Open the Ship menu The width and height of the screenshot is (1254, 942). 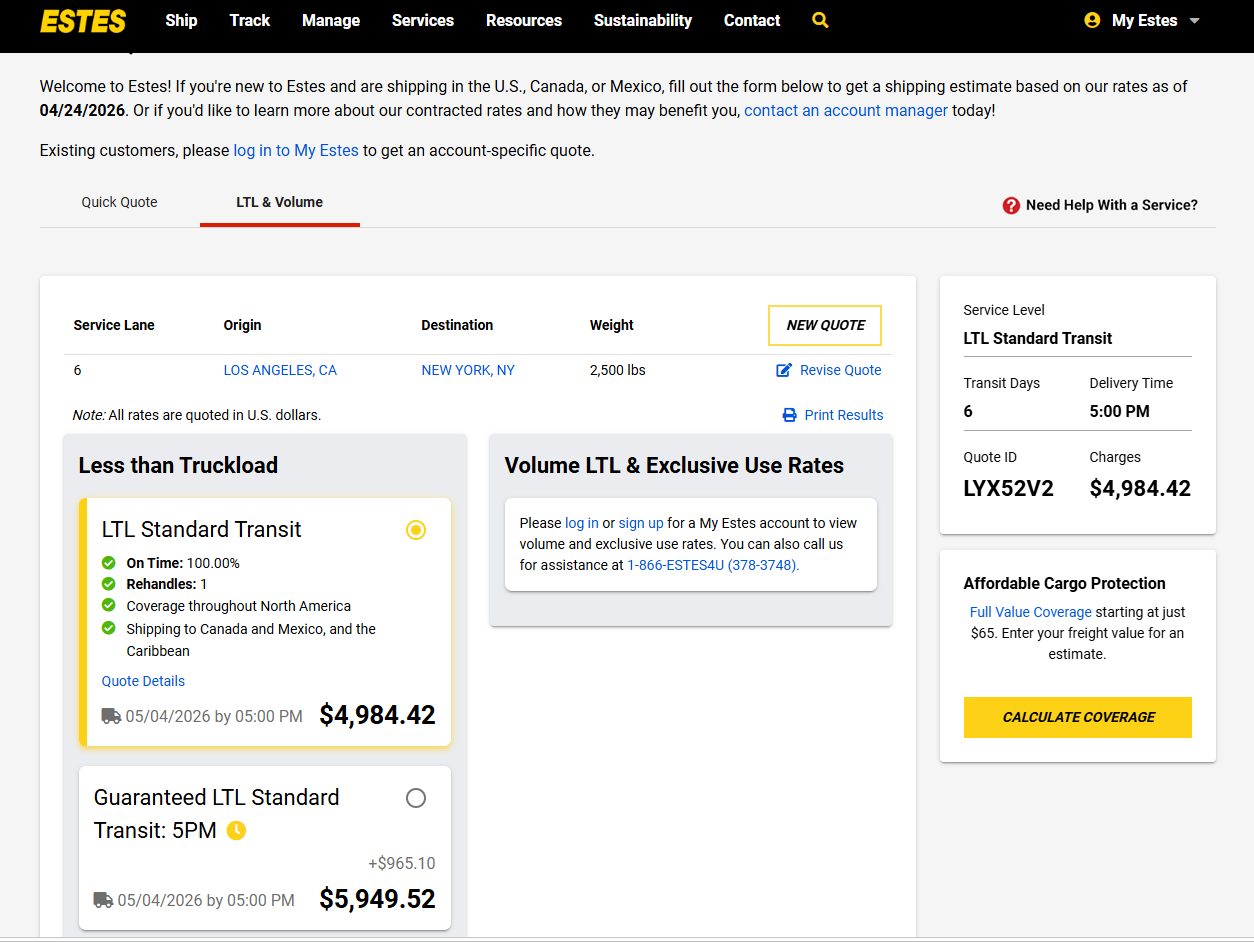(x=181, y=20)
